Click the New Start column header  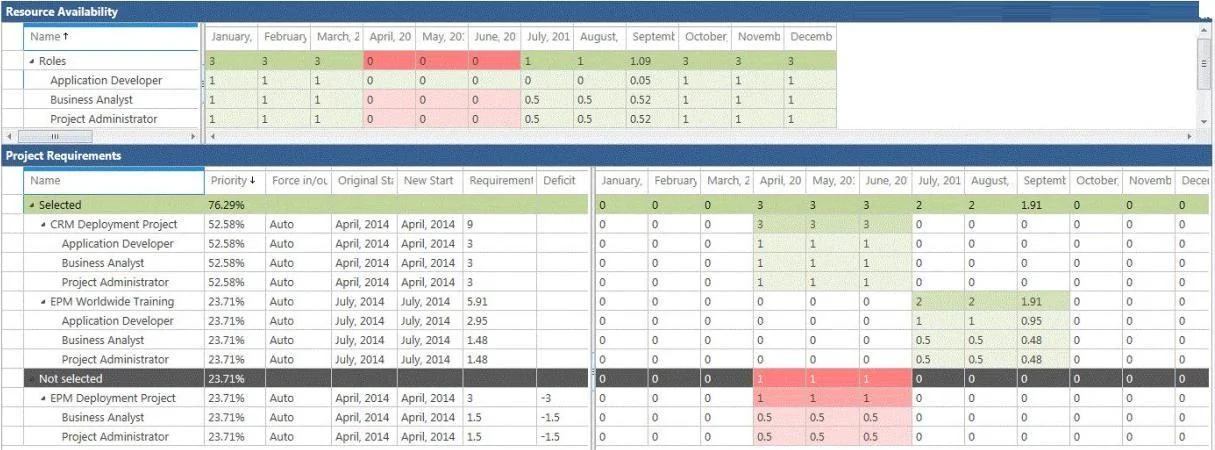(x=430, y=181)
